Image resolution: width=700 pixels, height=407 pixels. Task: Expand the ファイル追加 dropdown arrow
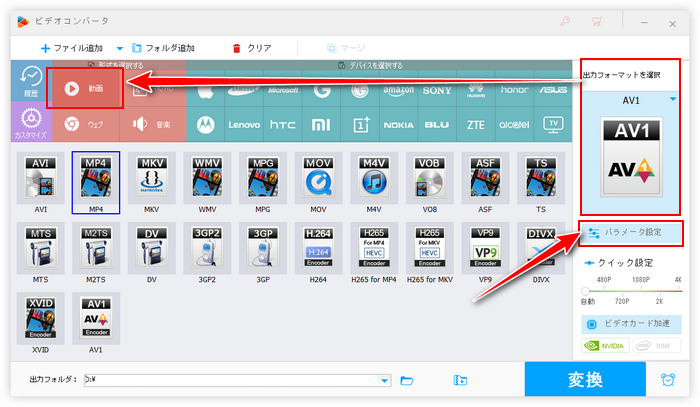coord(120,48)
